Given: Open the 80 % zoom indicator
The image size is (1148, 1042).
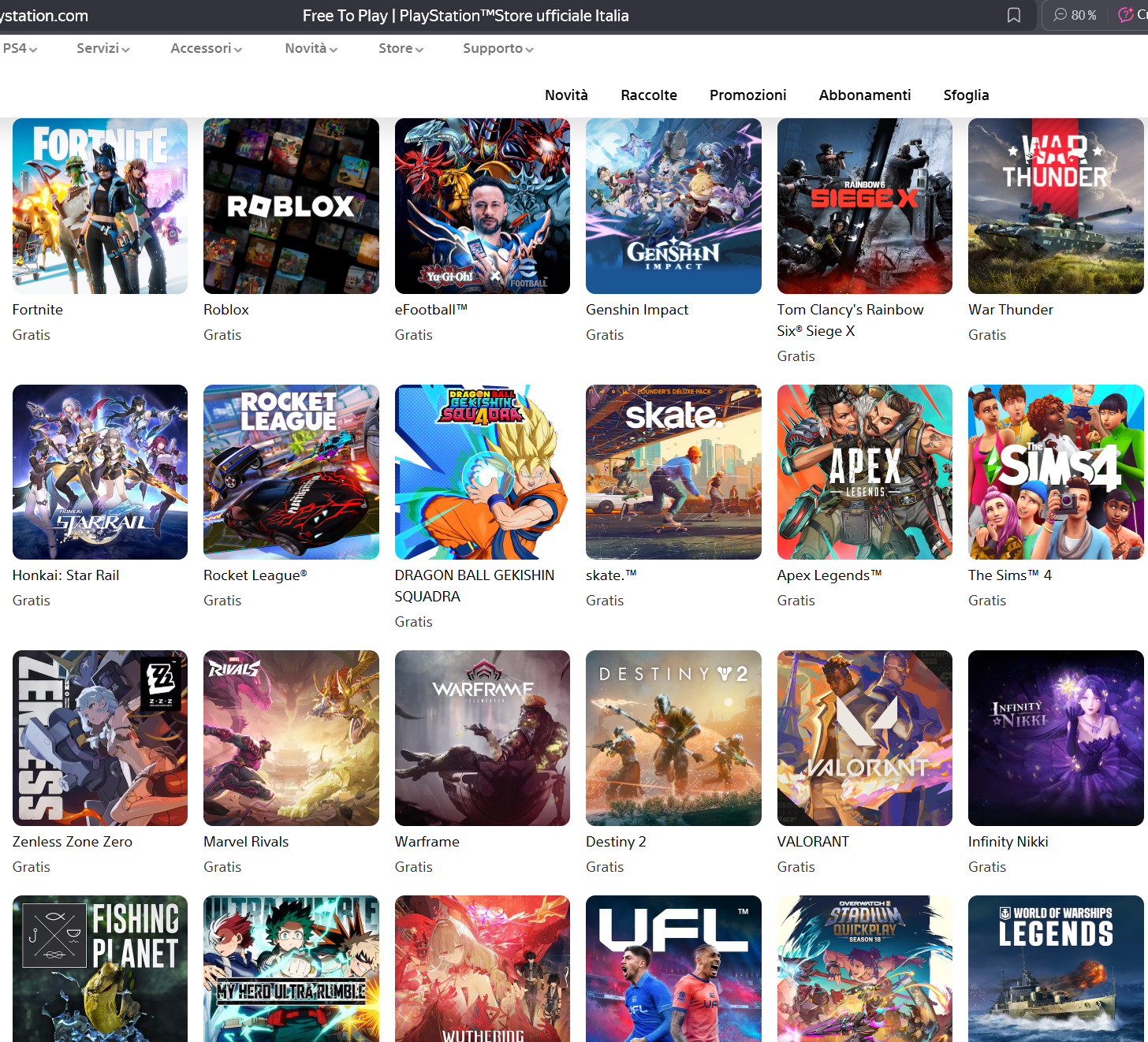Looking at the screenshot, I should pyautogui.click(x=1075, y=15).
